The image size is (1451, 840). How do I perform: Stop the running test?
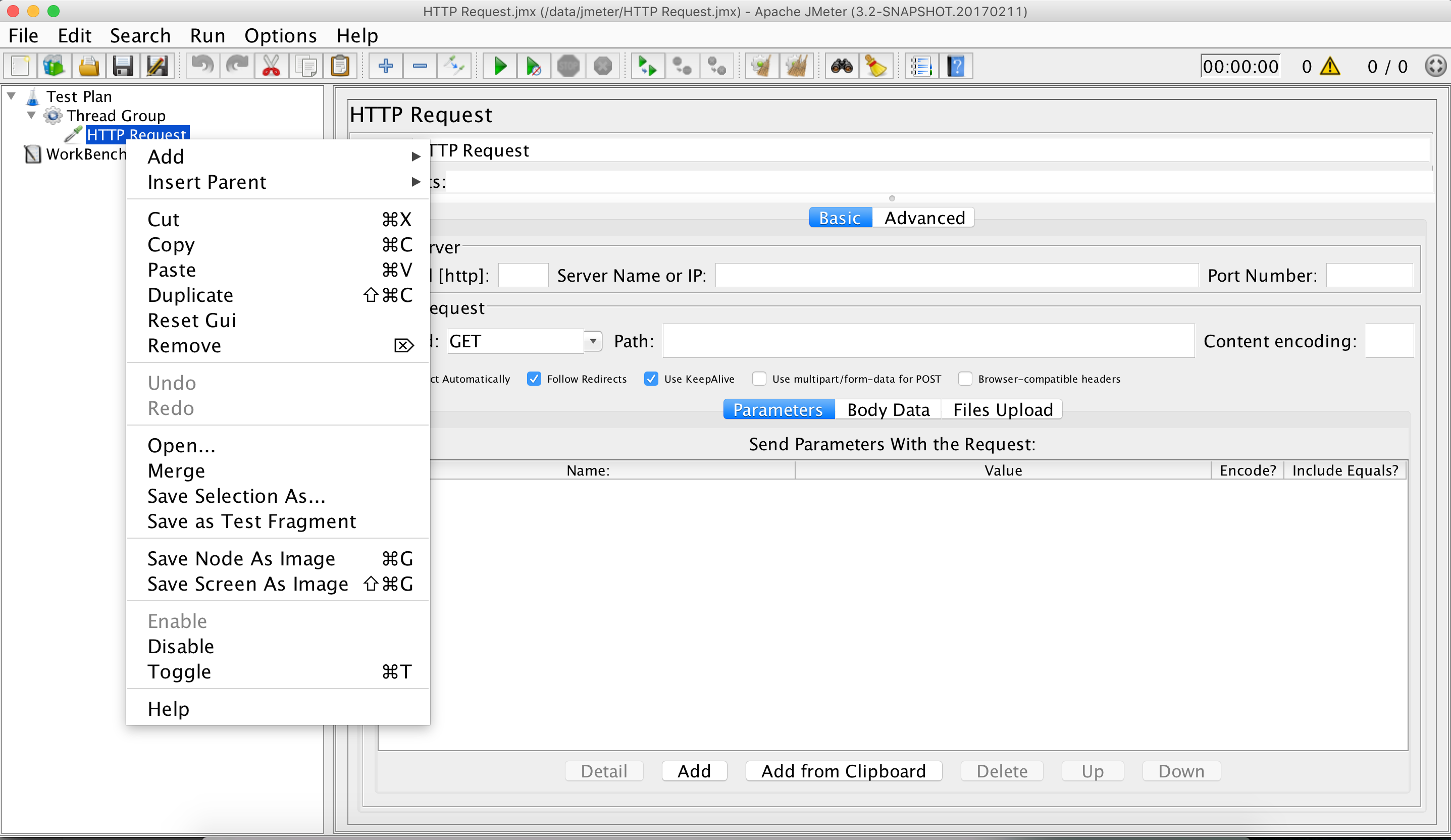(568, 65)
